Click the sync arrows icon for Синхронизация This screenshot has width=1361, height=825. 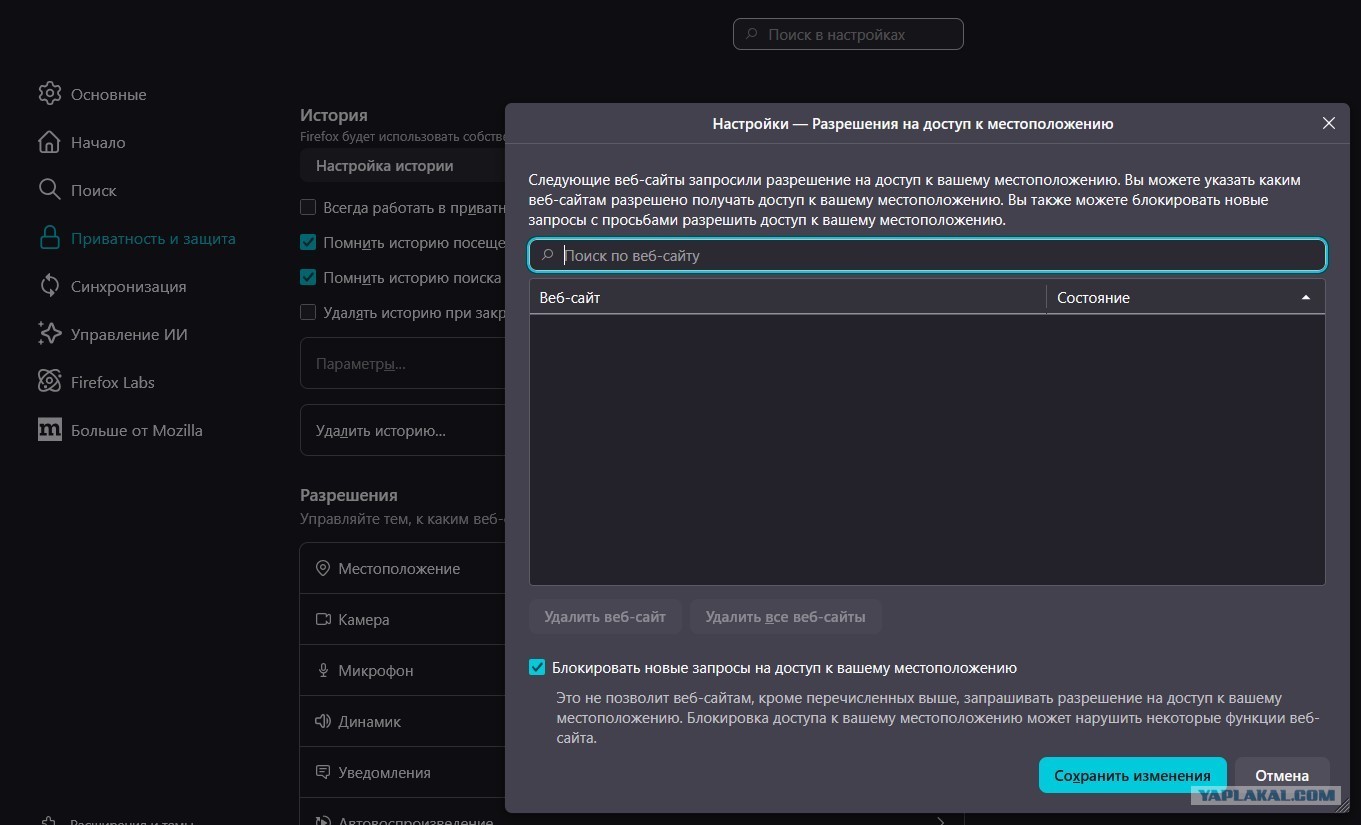coord(49,286)
